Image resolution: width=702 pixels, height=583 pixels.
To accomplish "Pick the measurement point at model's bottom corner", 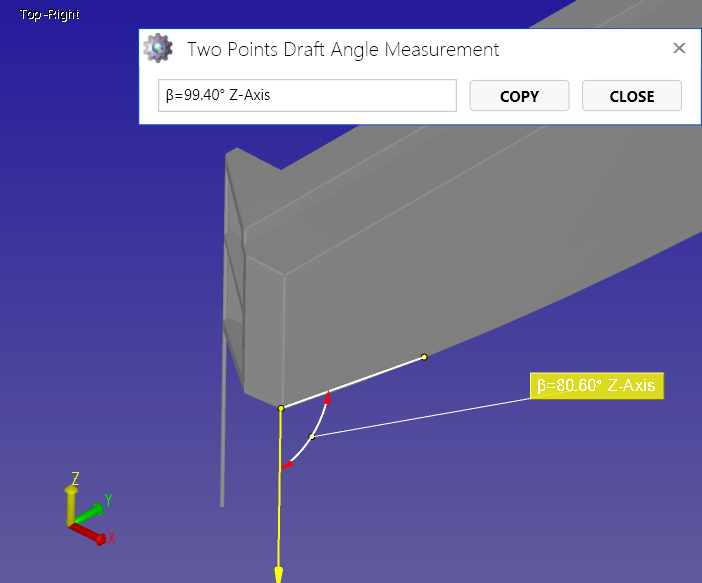I will pos(281,408).
